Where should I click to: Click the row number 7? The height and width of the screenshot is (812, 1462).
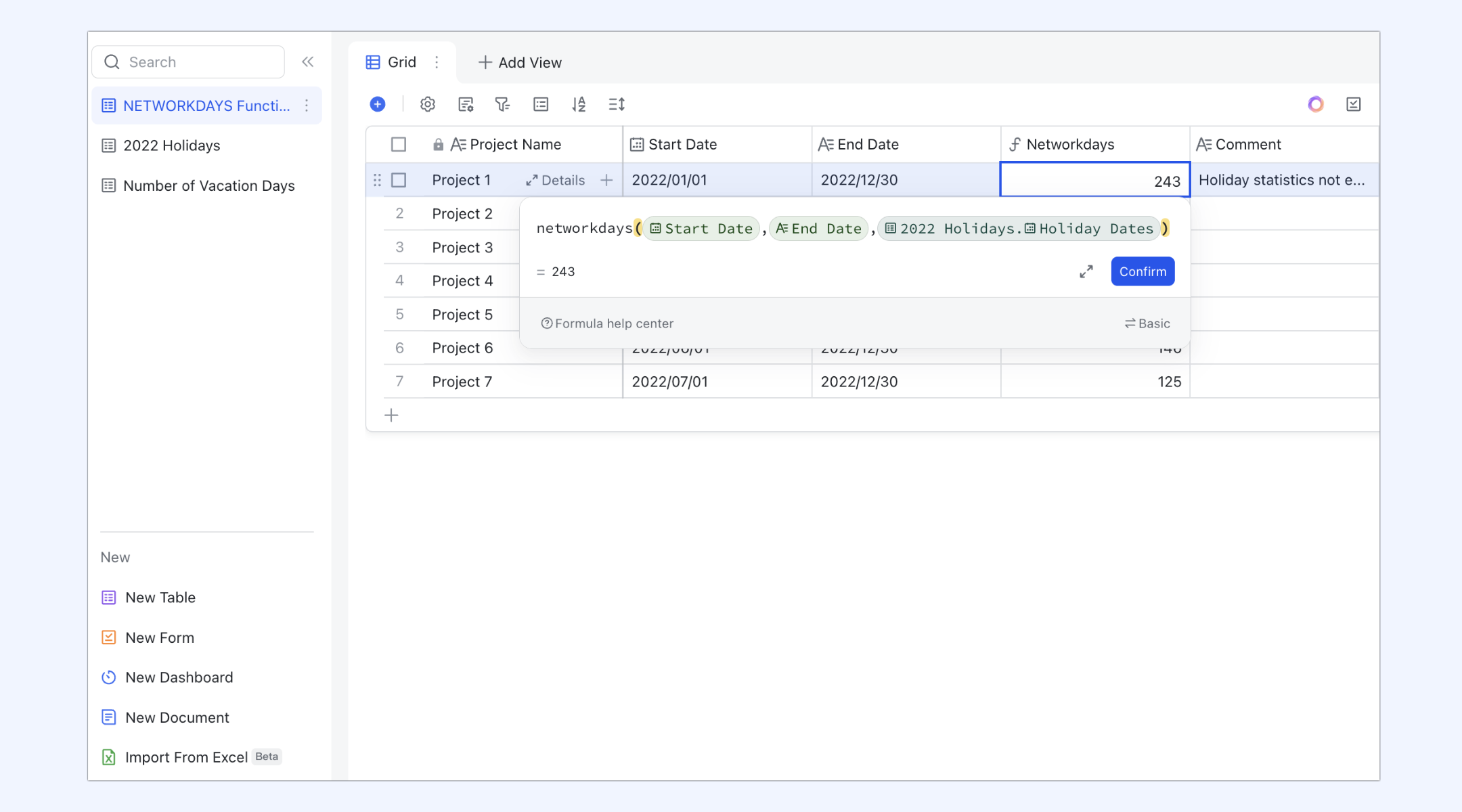(x=399, y=382)
